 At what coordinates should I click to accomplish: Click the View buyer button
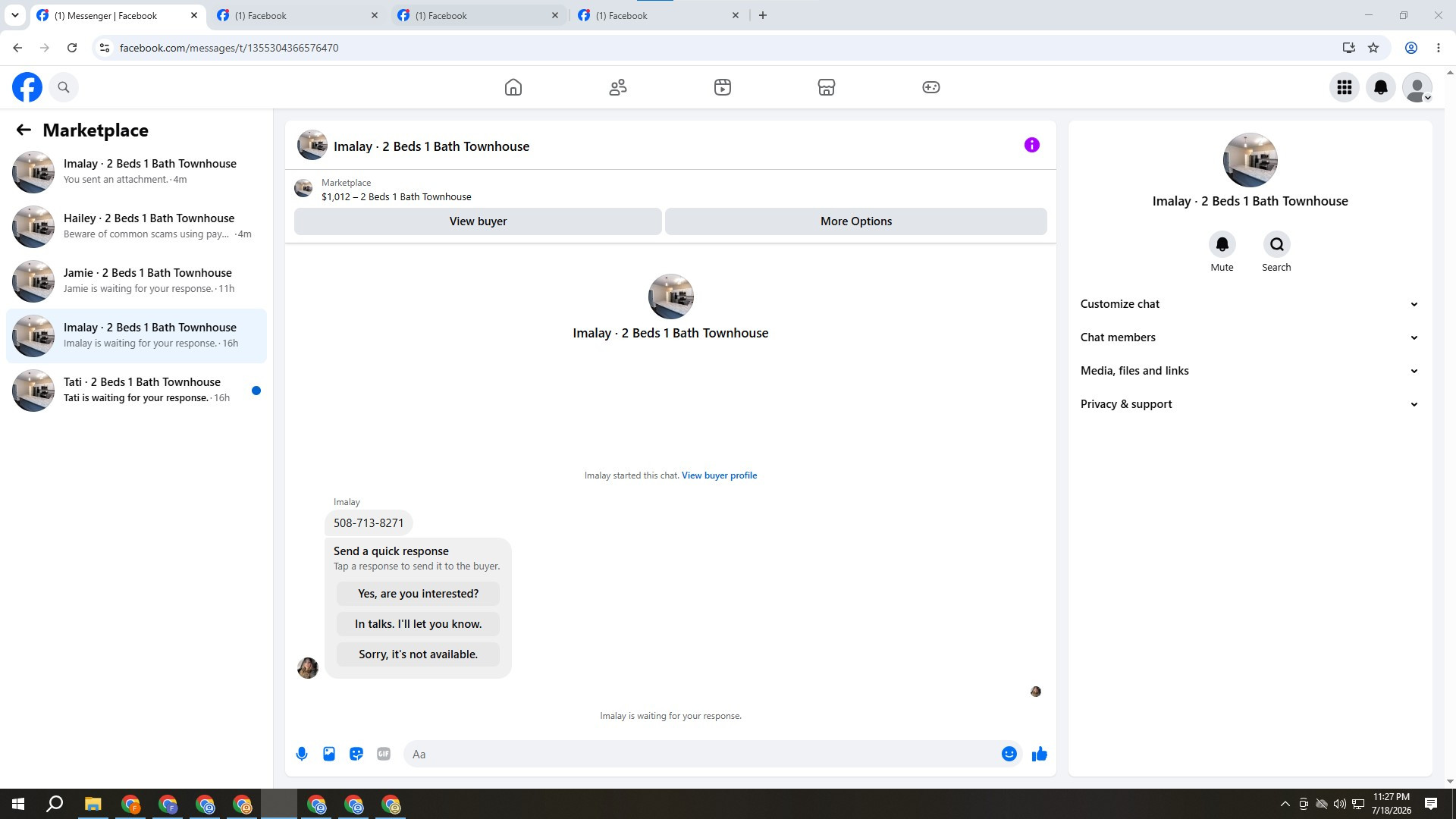478,221
